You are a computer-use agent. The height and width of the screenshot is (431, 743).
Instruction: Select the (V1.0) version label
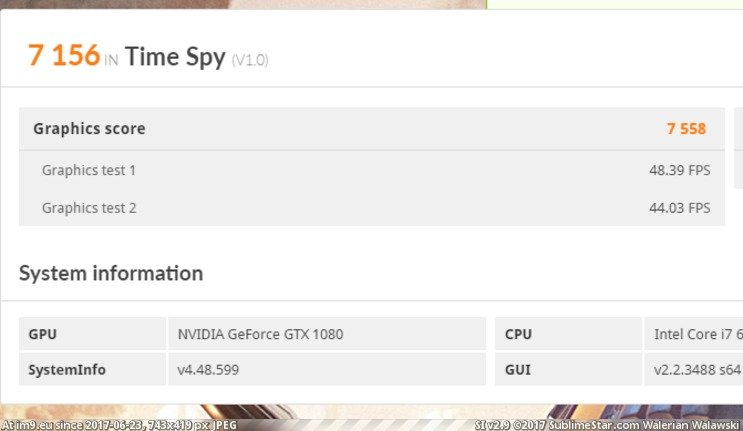click(x=250, y=60)
